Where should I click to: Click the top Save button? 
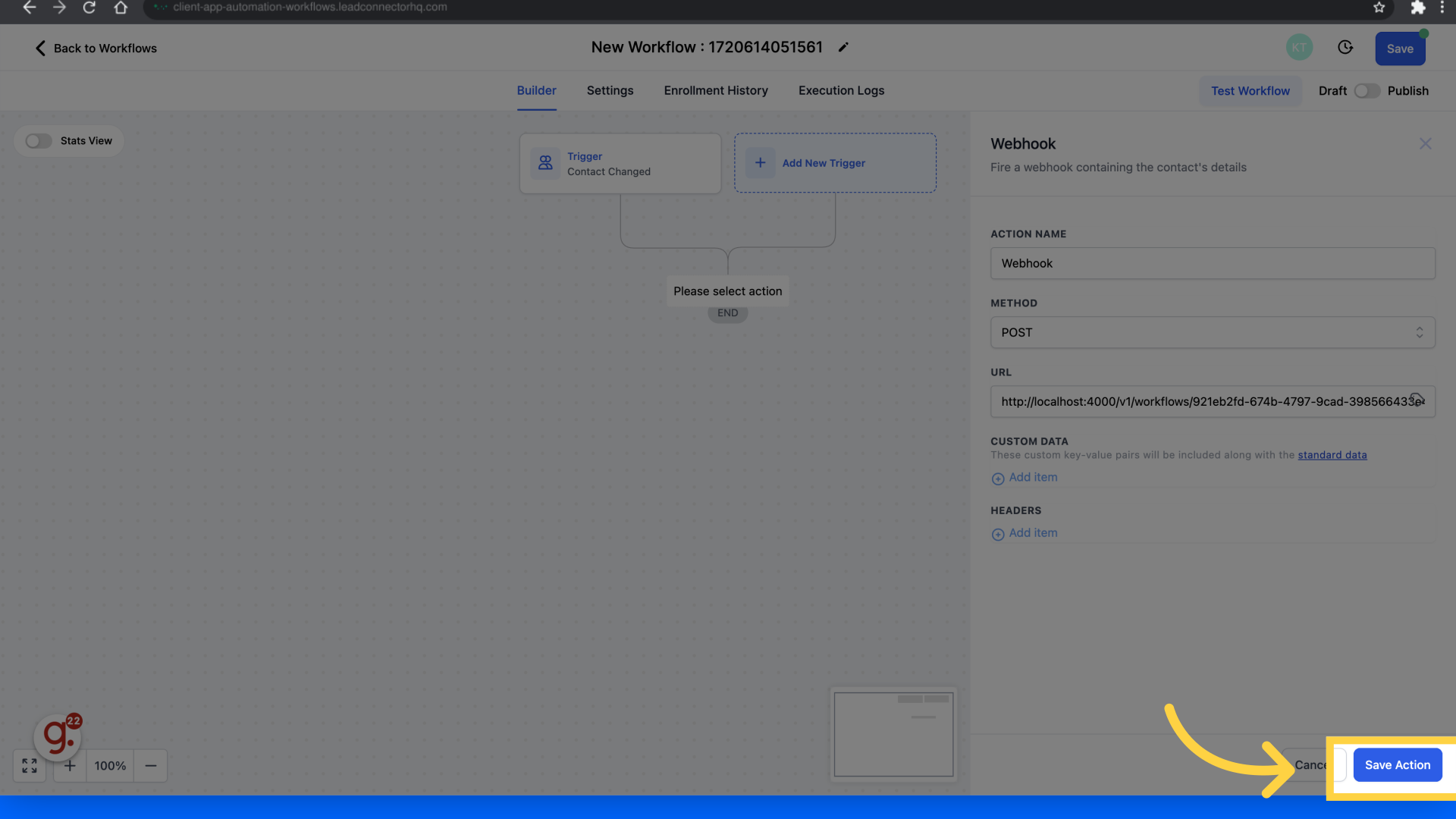point(1400,49)
